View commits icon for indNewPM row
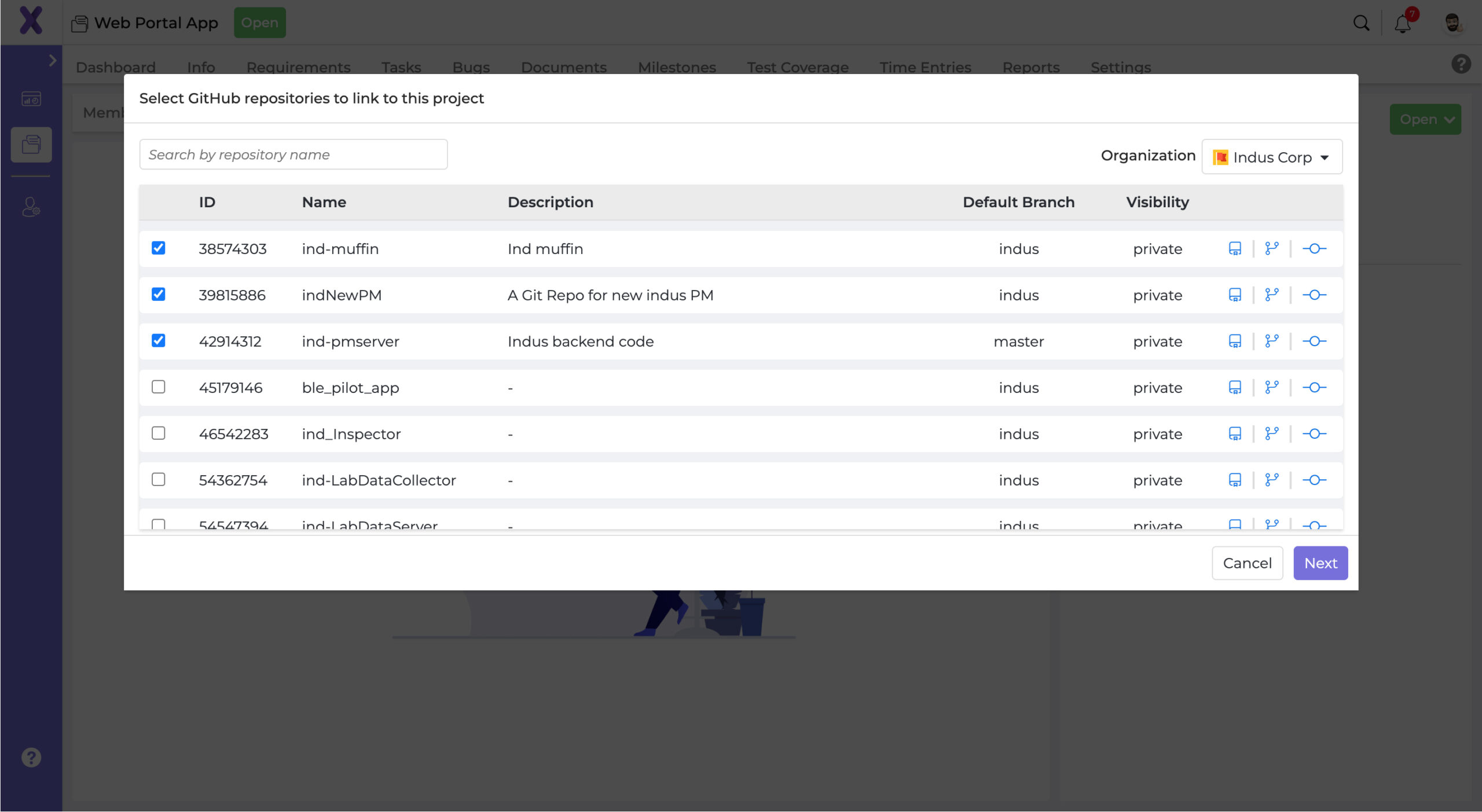This screenshot has width=1482, height=812. [1314, 295]
